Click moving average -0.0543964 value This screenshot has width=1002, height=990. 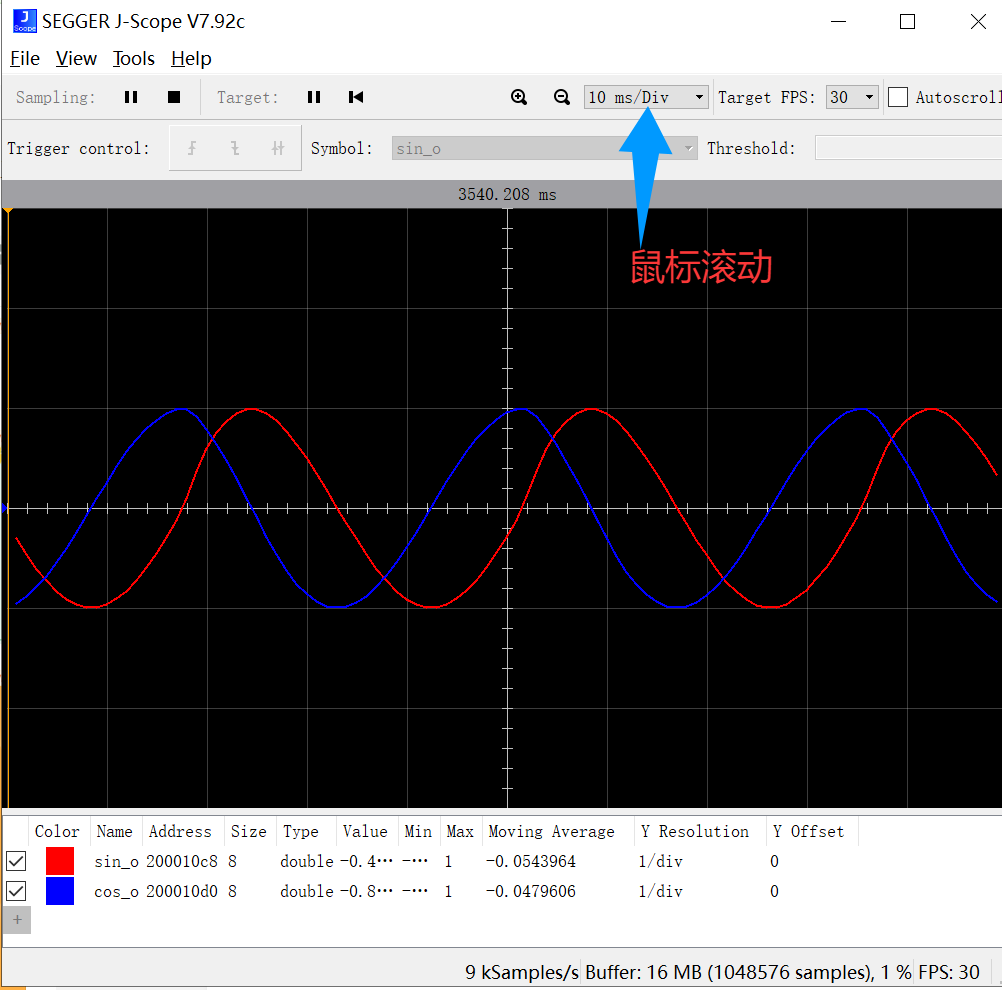[x=531, y=862]
